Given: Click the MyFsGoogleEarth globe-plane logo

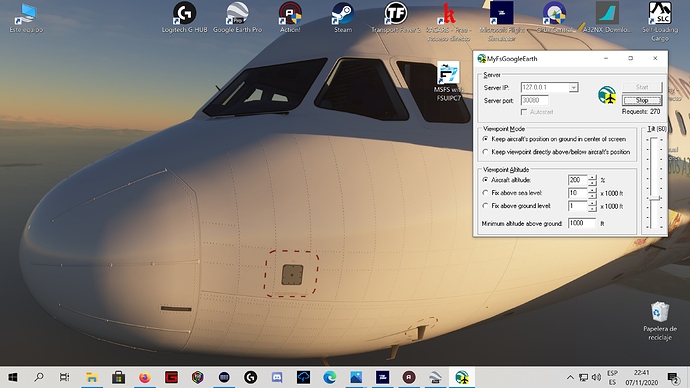Looking at the screenshot, I should pyautogui.click(x=607, y=95).
